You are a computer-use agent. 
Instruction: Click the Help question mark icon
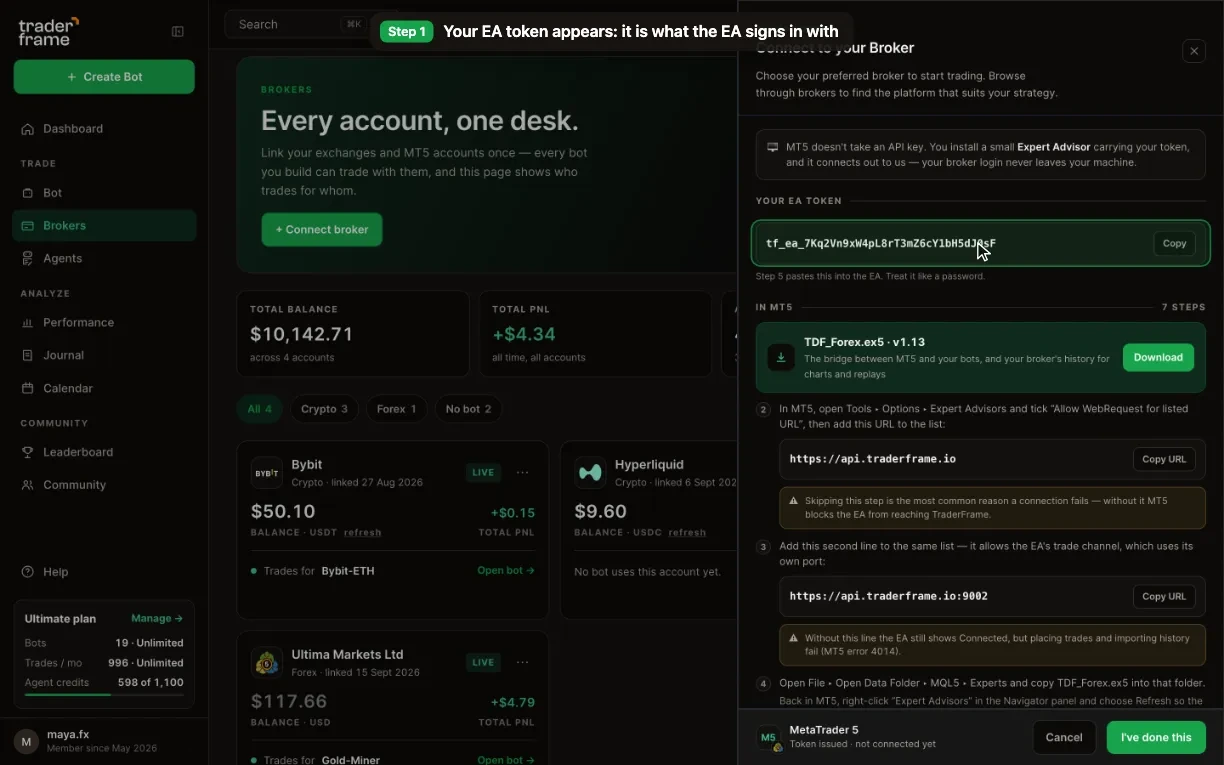[x=28, y=572]
